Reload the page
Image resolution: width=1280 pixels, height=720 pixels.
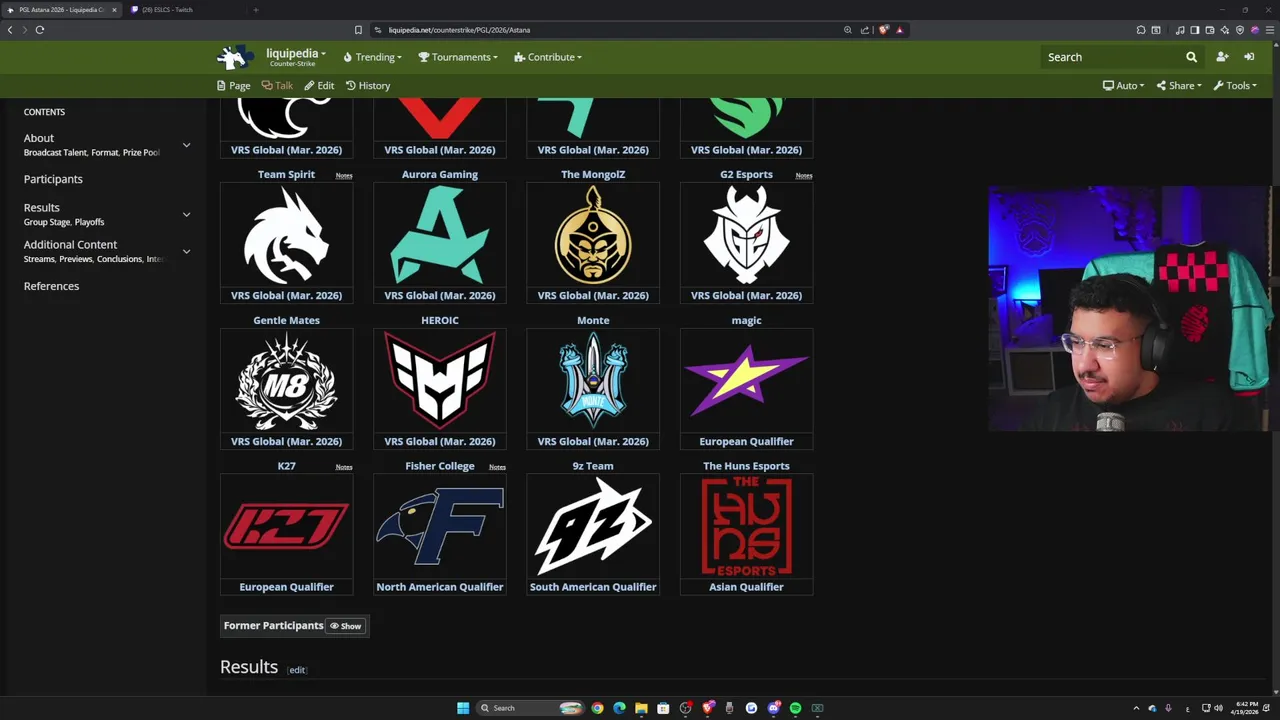point(40,30)
